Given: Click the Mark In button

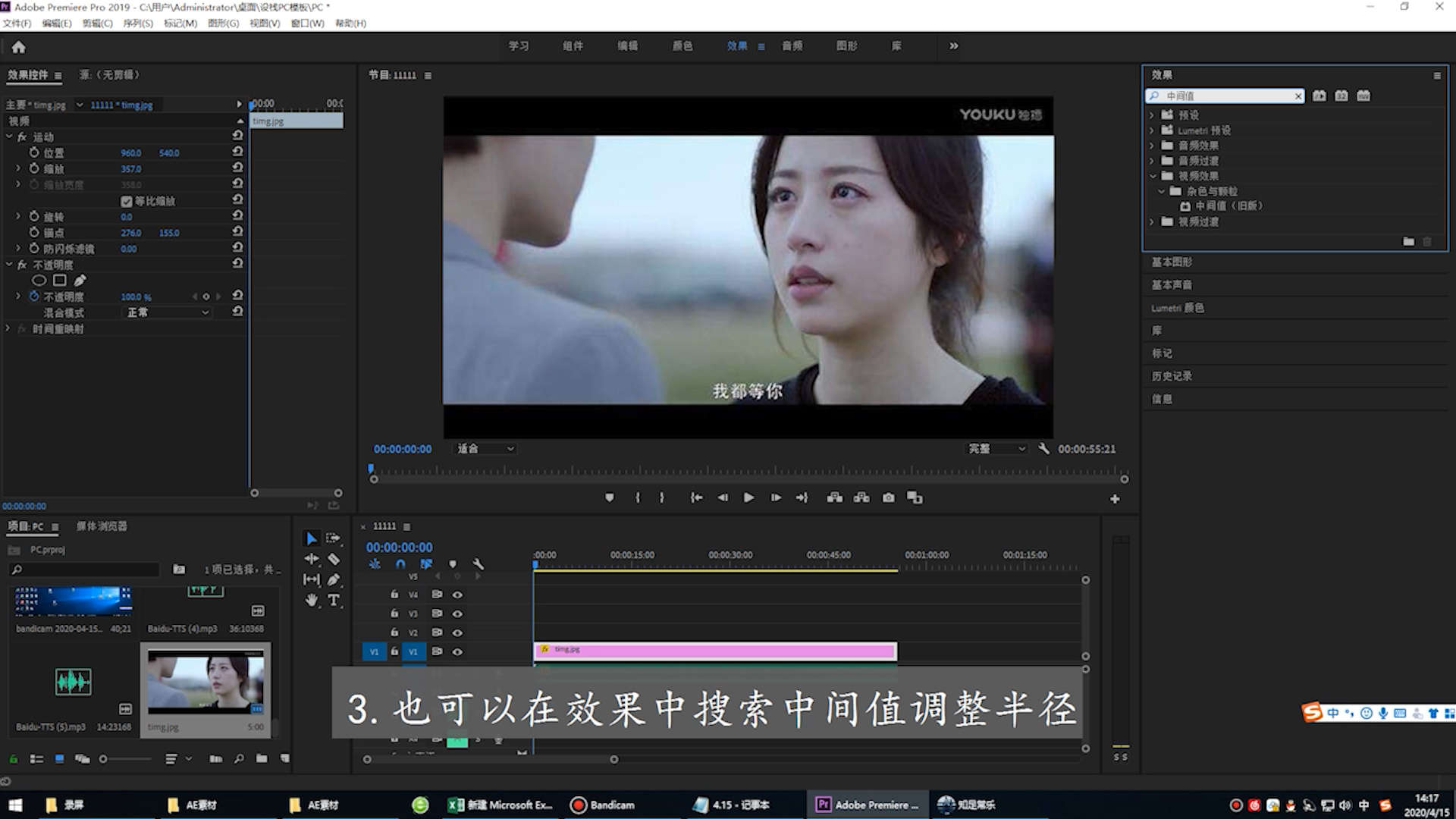Looking at the screenshot, I should [637, 497].
